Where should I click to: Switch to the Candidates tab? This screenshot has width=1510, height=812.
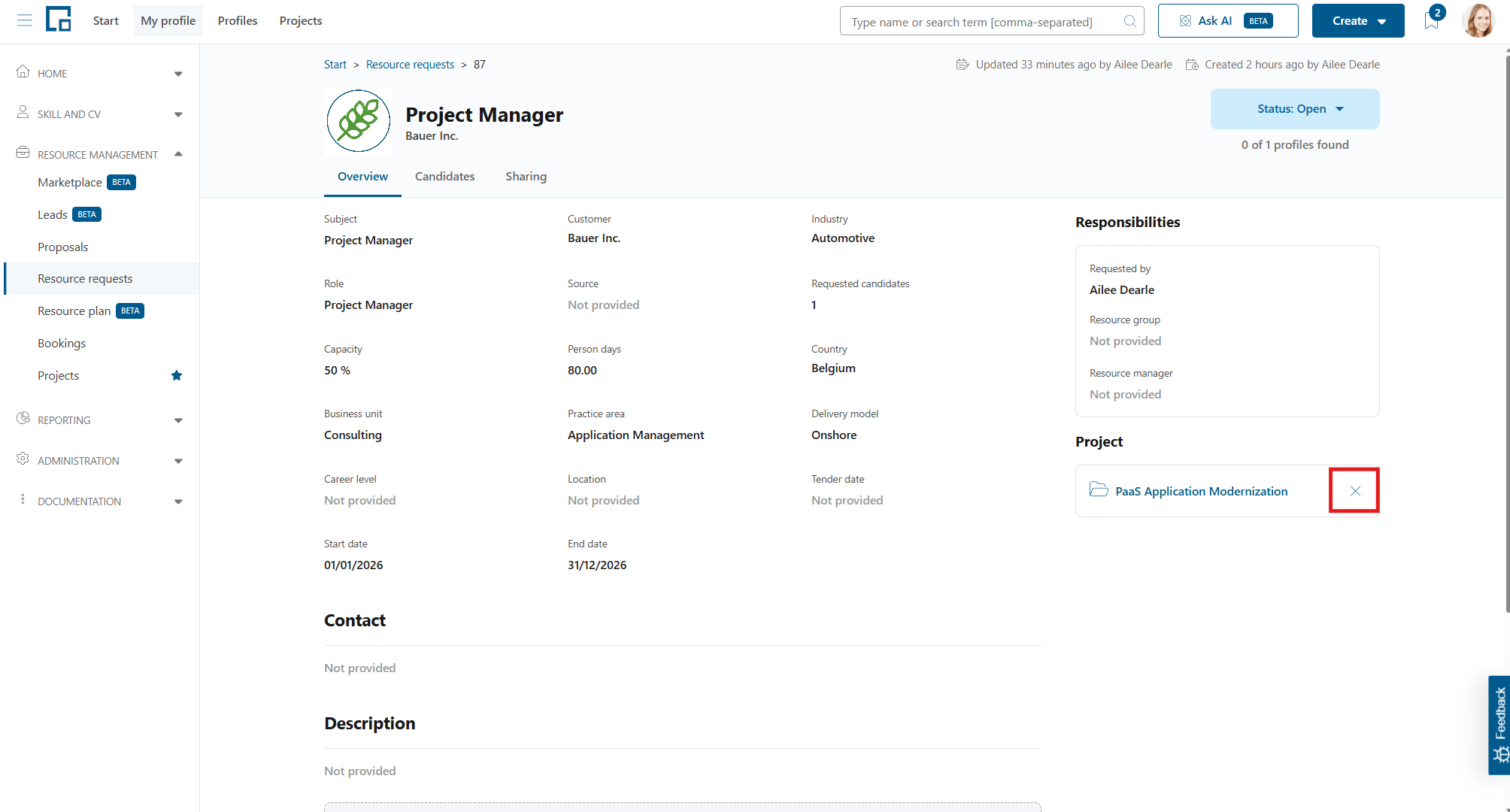click(x=444, y=177)
